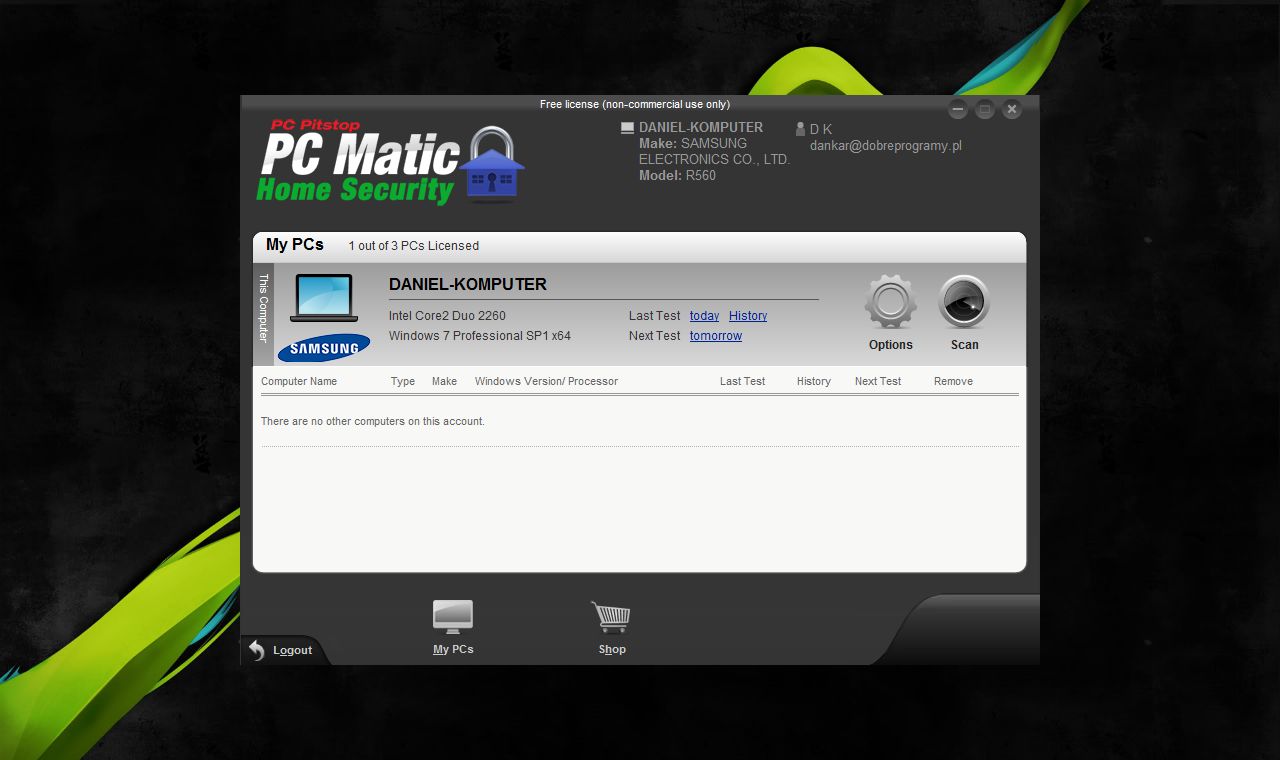The height and width of the screenshot is (760, 1280).
Task: Click the dankar@dobreprogramy.pl email text
Action: 884,145
